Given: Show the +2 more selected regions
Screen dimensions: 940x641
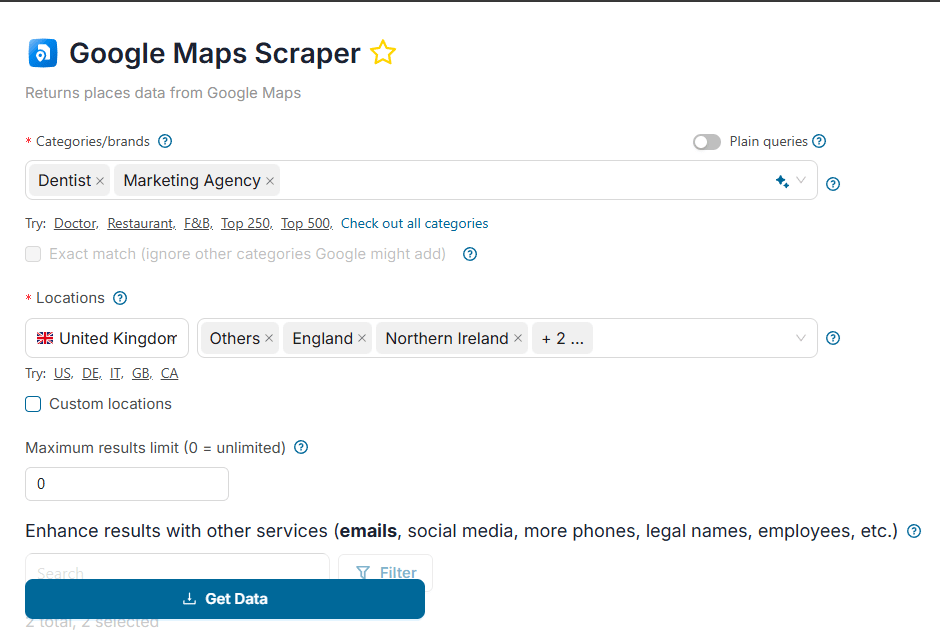Looking at the screenshot, I should coord(562,338).
